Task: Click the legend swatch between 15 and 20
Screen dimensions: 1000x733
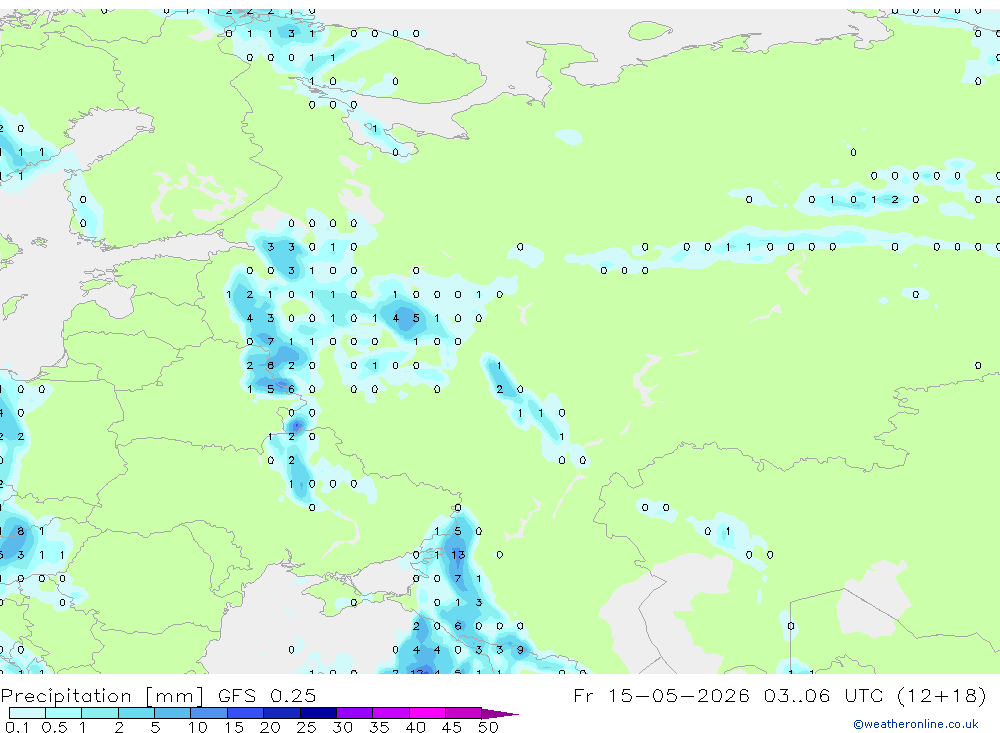Action: [246, 713]
